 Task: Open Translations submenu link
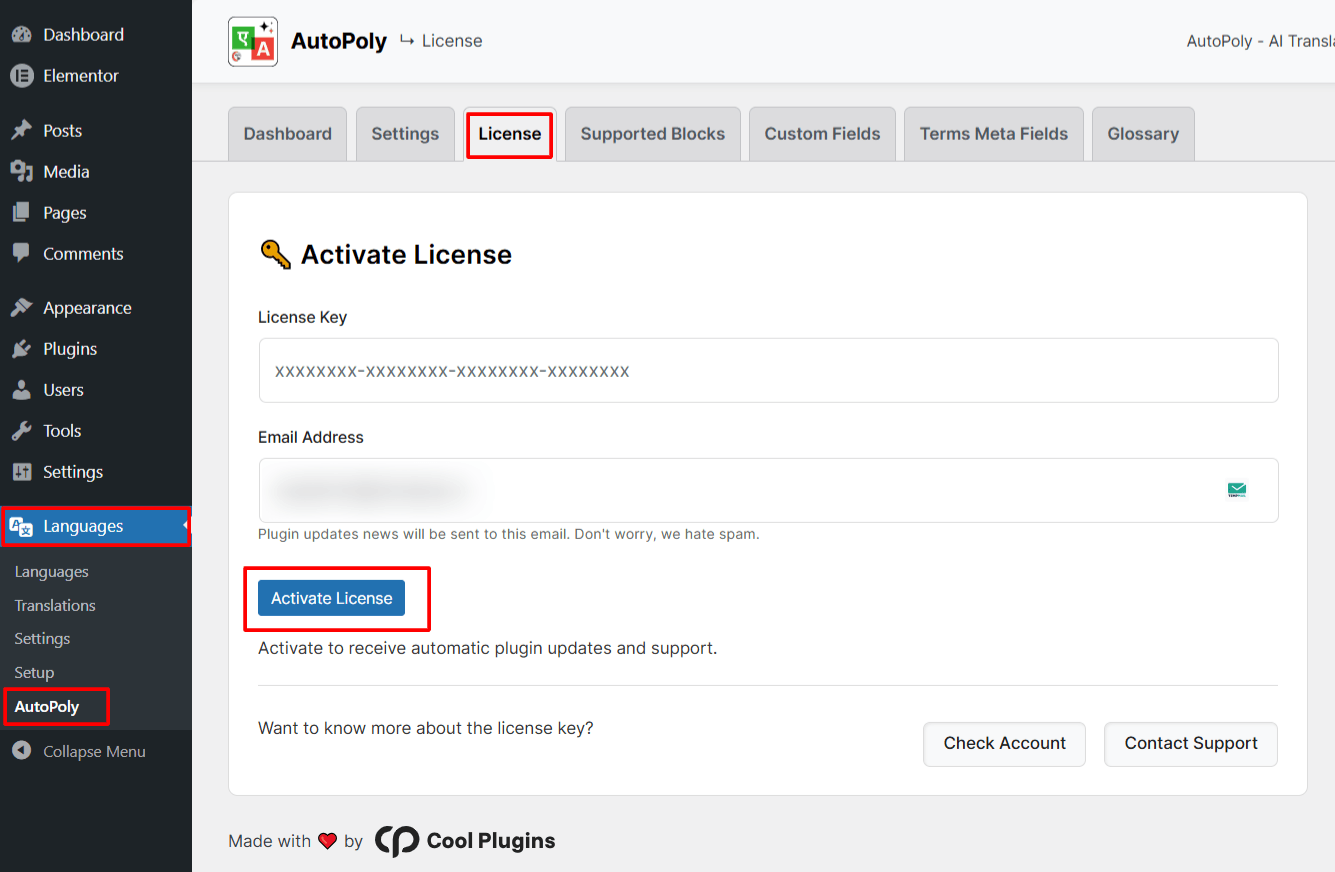55,606
